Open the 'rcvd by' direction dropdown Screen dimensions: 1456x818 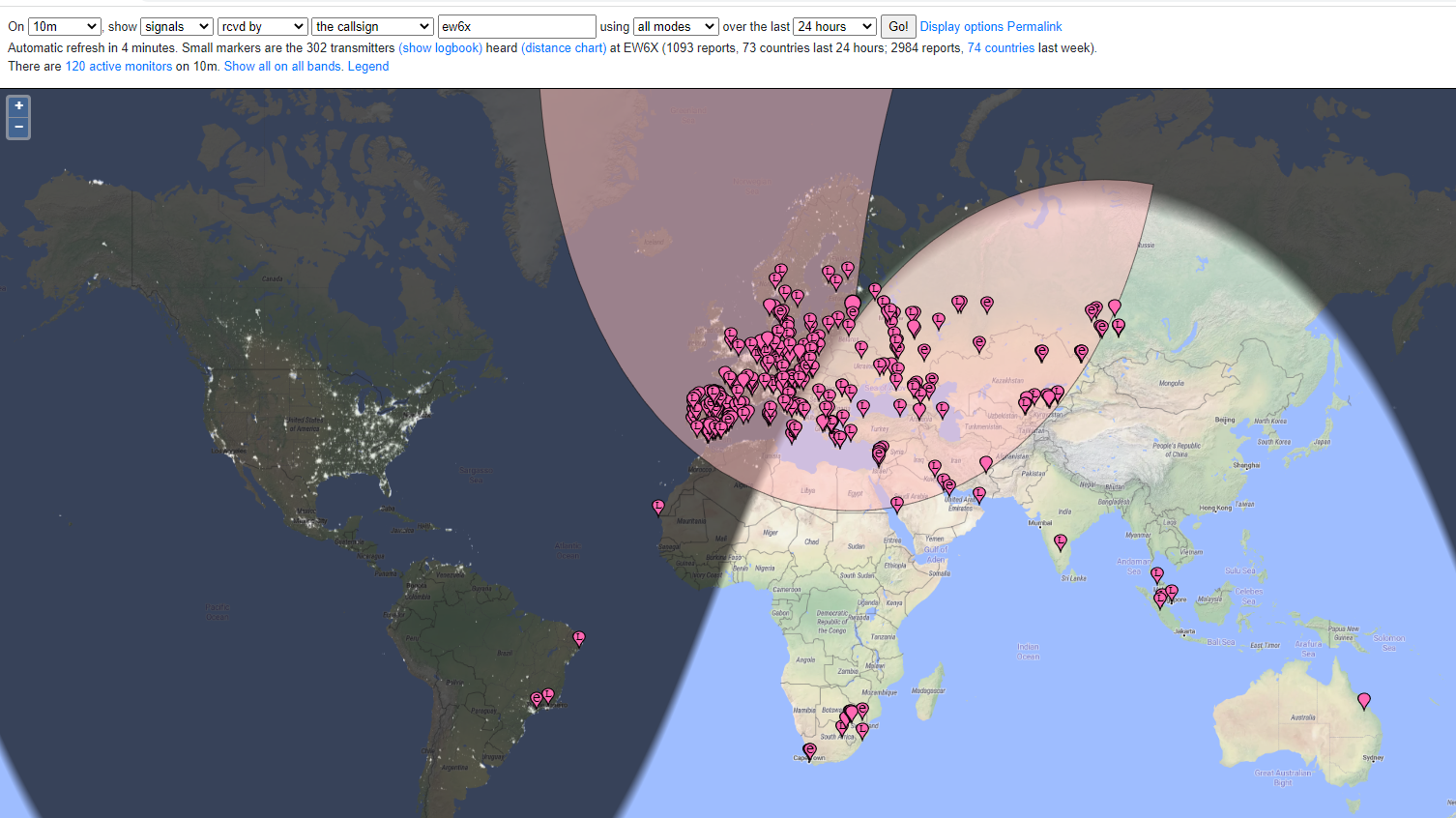click(262, 26)
